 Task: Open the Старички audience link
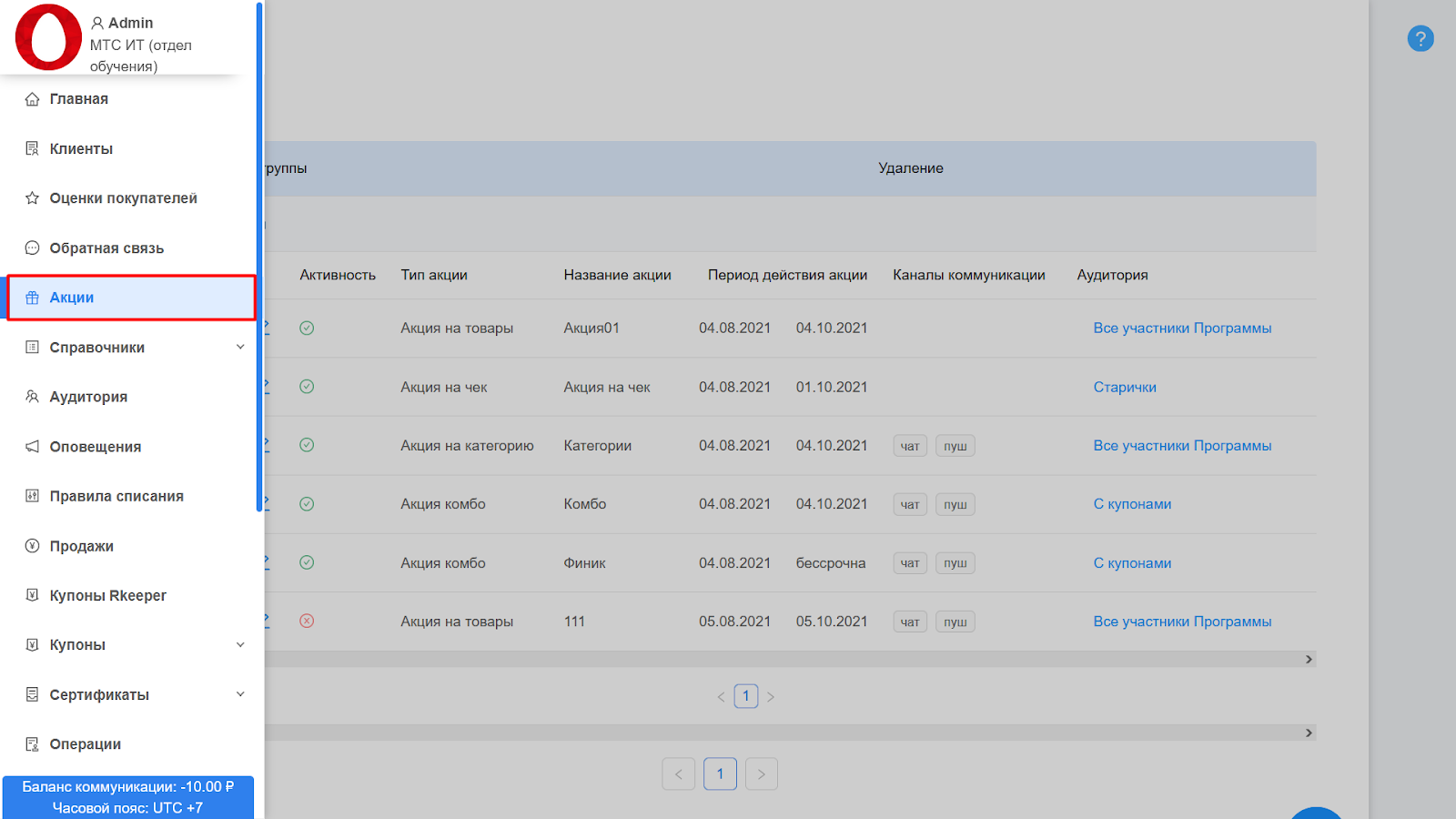pos(1125,387)
